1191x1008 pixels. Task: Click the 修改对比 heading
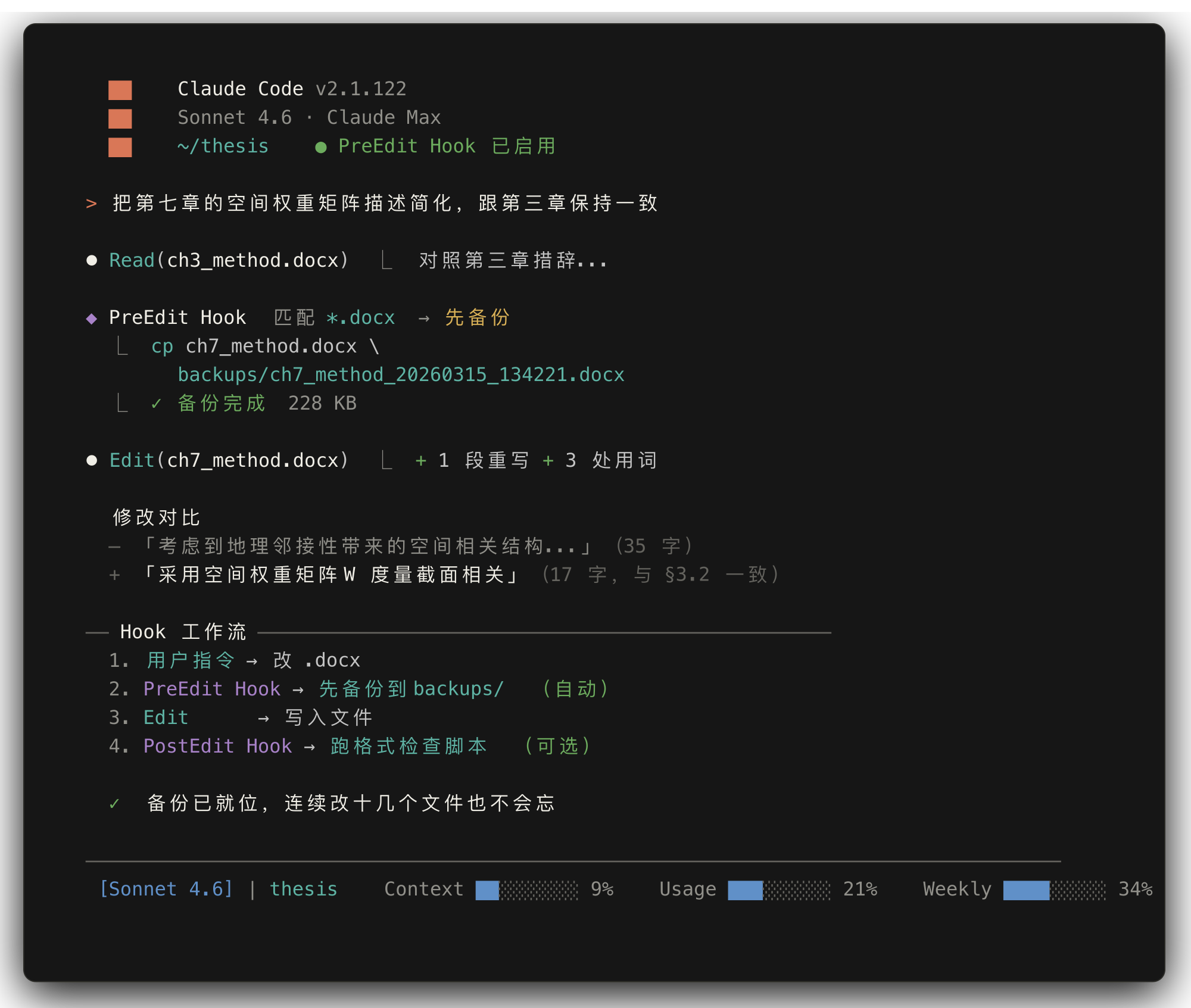(x=157, y=517)
